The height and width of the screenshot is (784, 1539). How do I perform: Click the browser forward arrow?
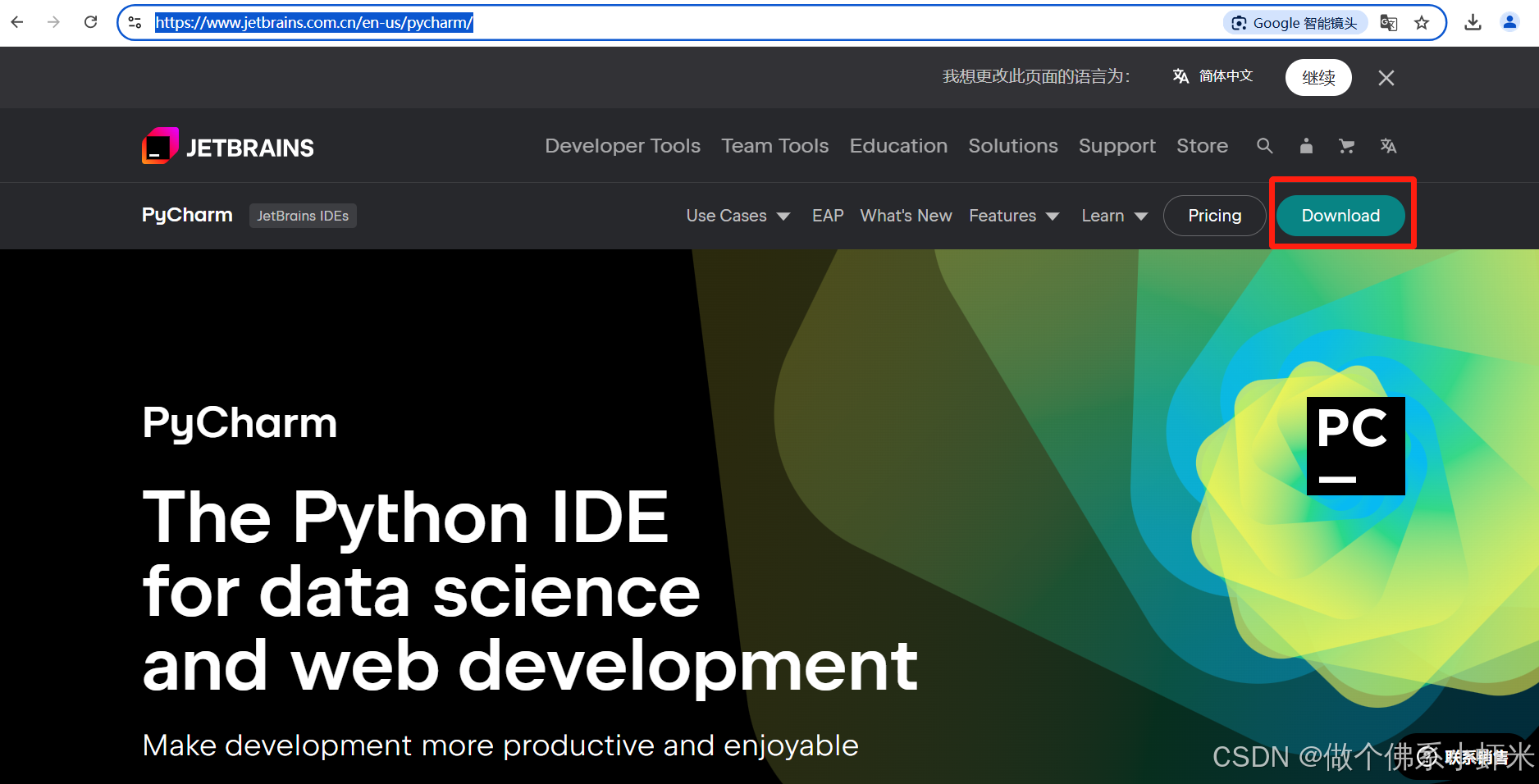click(54, 22)
